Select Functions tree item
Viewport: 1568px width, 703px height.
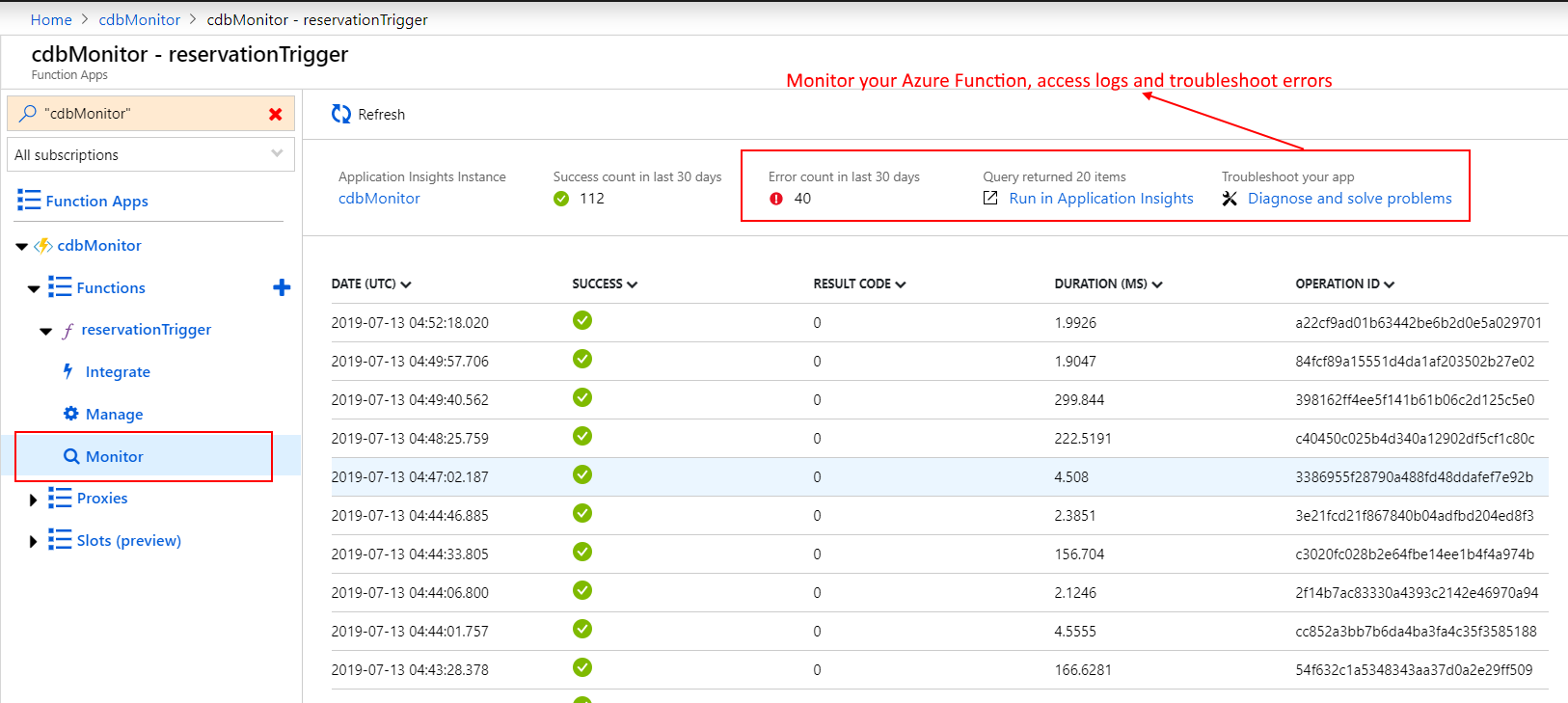111,288
